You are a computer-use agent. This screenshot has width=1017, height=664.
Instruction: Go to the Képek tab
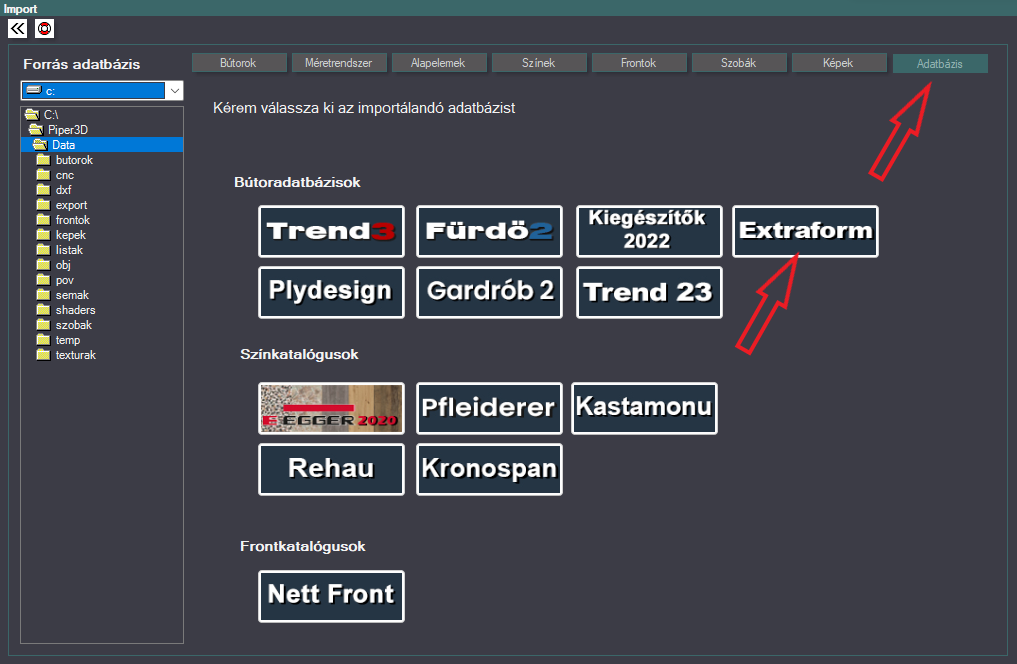(839, 63)
